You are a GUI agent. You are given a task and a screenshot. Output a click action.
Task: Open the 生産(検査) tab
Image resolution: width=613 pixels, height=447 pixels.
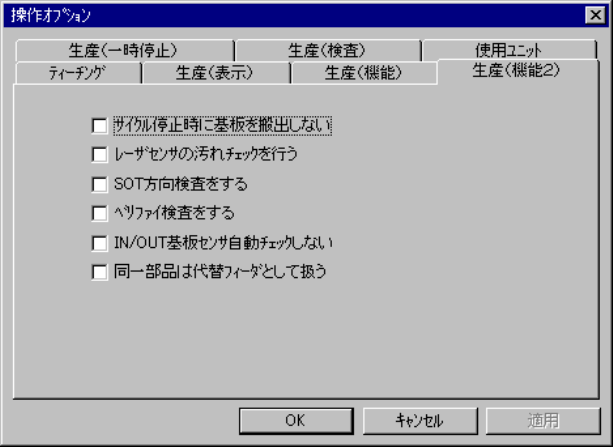pos(328,50)
